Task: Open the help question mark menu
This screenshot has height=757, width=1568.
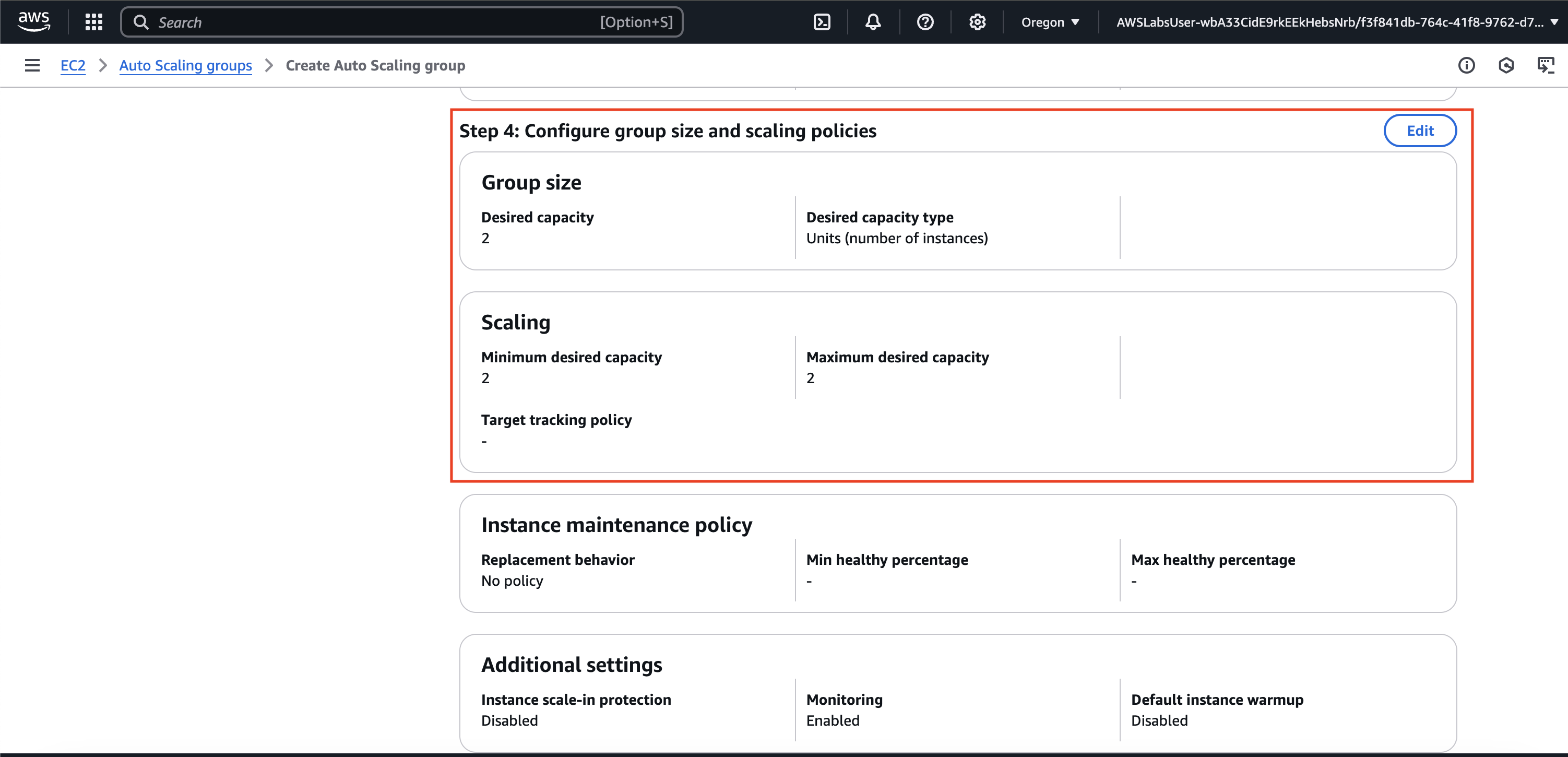Action: pyautogui.click(x=924, y=22)
